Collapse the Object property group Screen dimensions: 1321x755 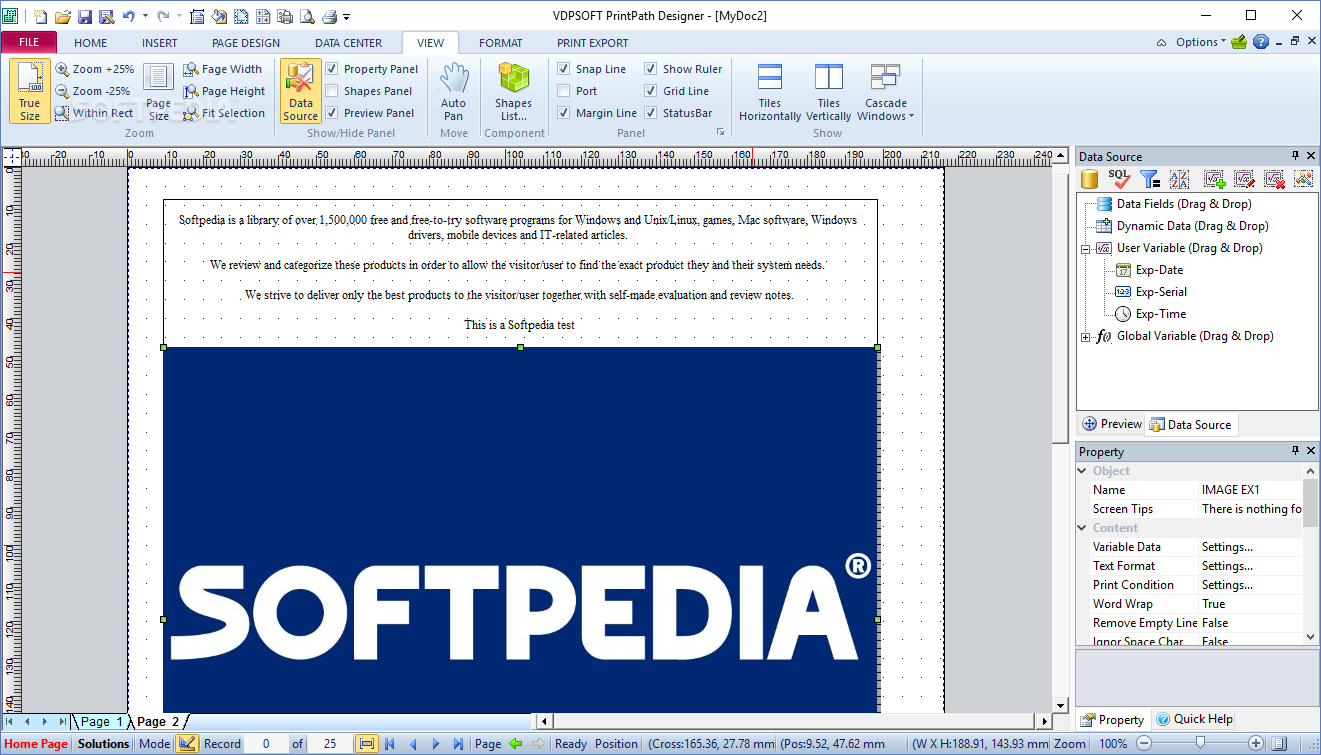(x=1083, y=471)
